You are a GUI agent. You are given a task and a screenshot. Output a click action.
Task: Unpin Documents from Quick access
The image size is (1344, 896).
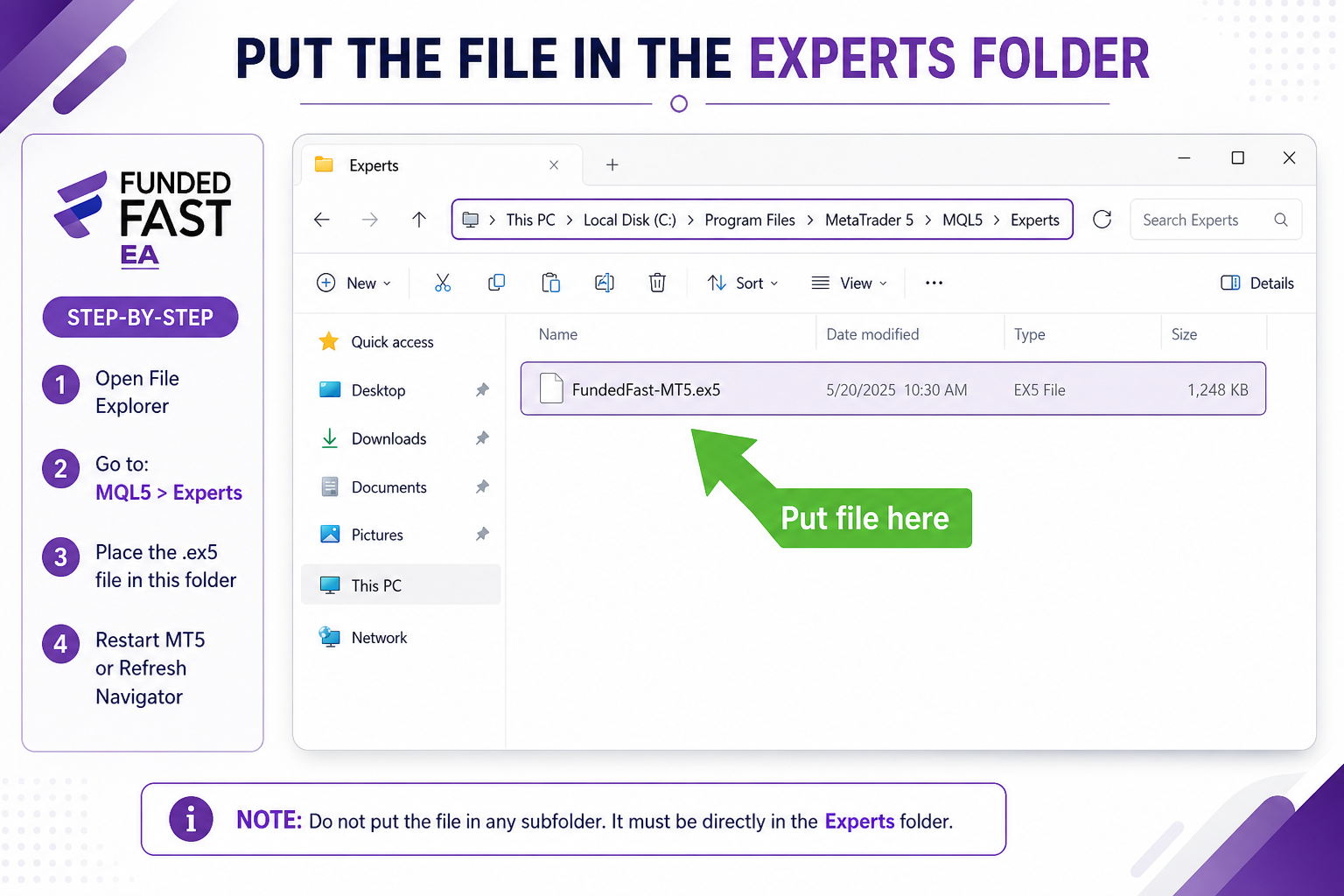coord(482,486)
